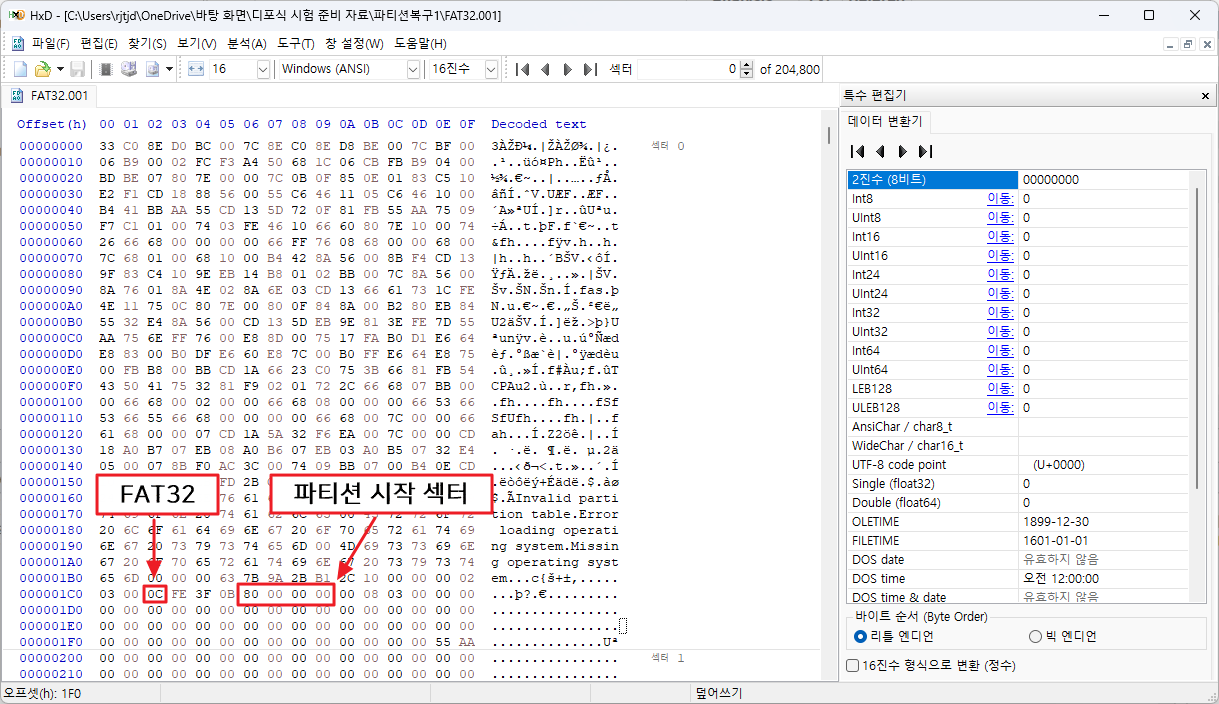The width and height of the screenshot is (1219, 704).
Task: Click the sector number spinner arrows
Action: tap(747, 69)
